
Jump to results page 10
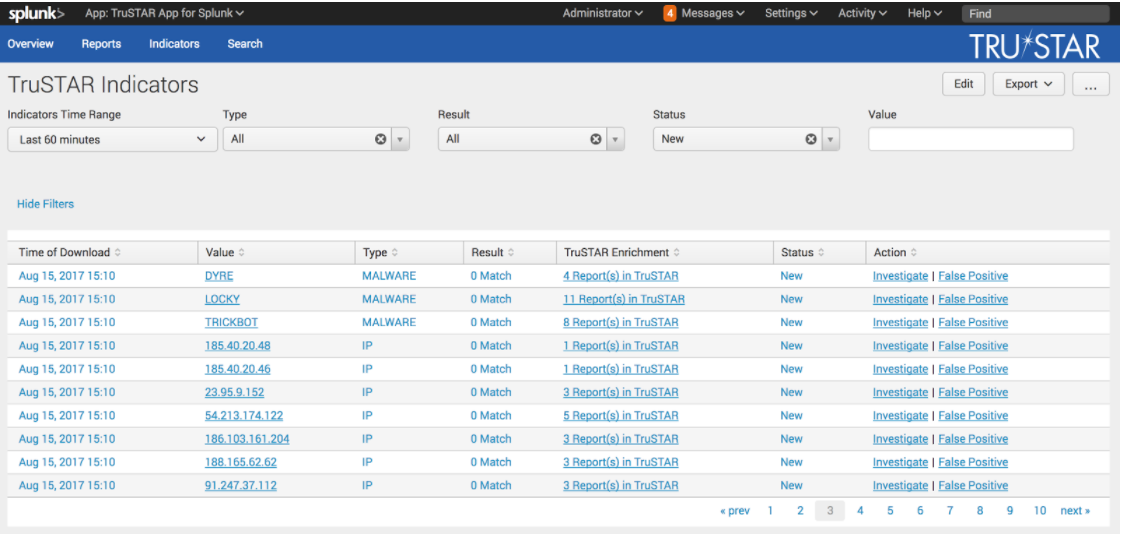(x=1039, y=511)
